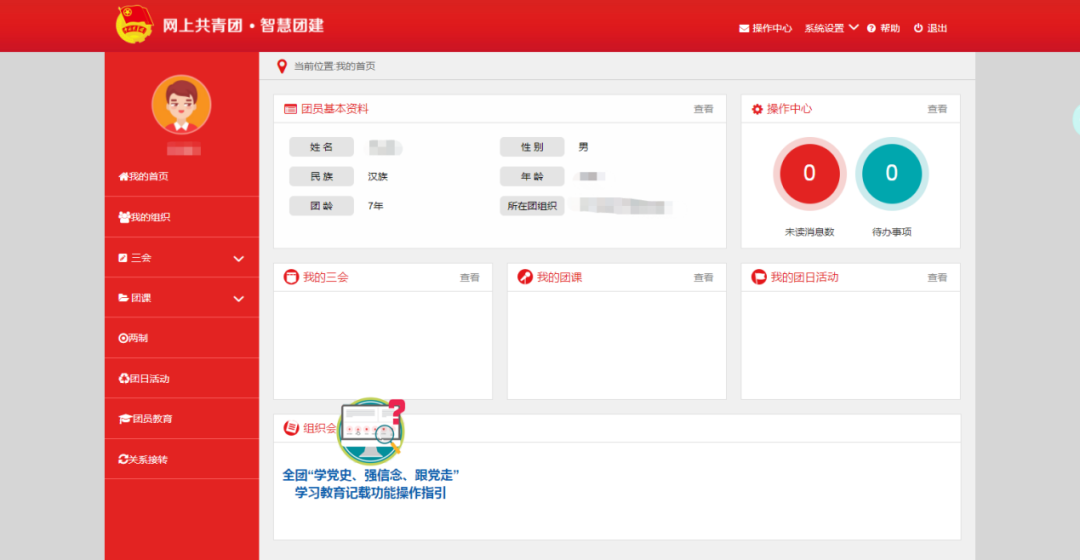Open the 学党史 operation guide popup image

coord(371,450)
